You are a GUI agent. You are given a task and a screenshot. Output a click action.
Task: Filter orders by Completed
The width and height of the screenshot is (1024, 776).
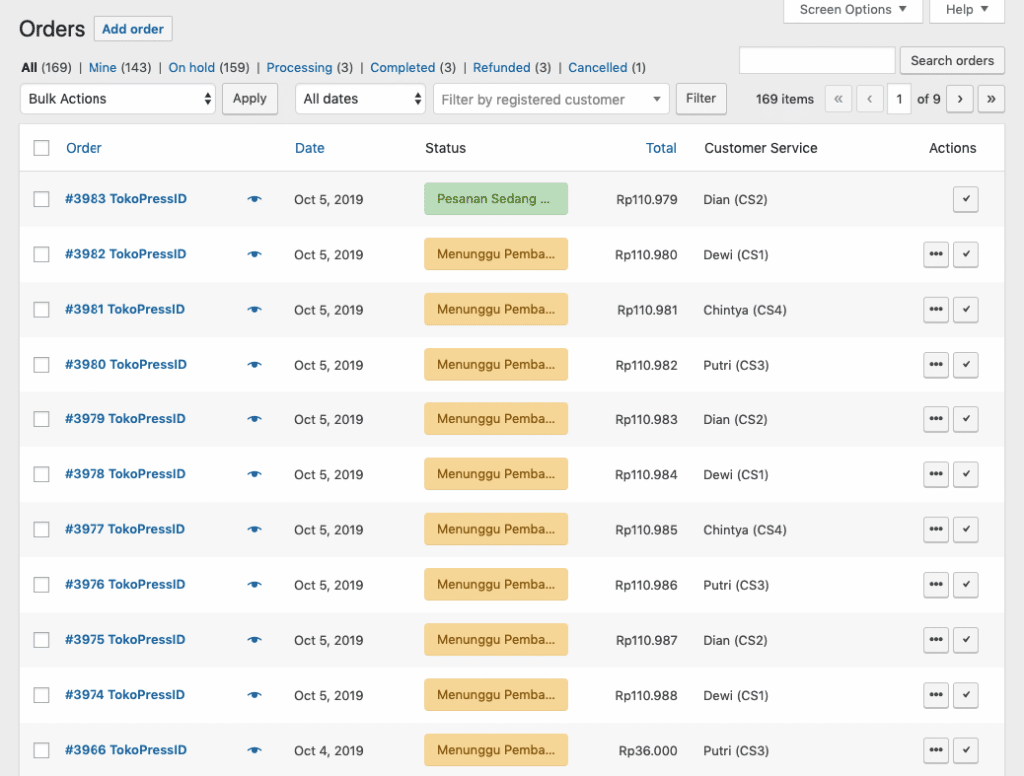[x=402, y=67]
